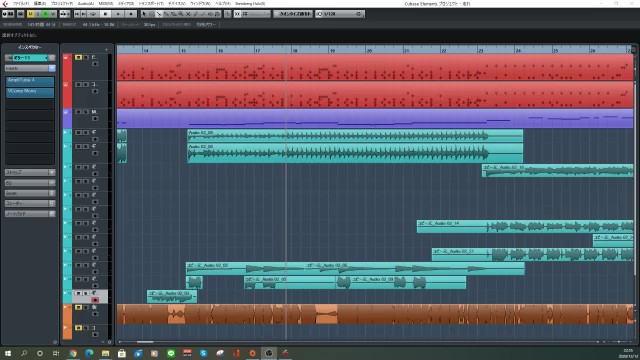Click the global W write automation button

[53, 14]
